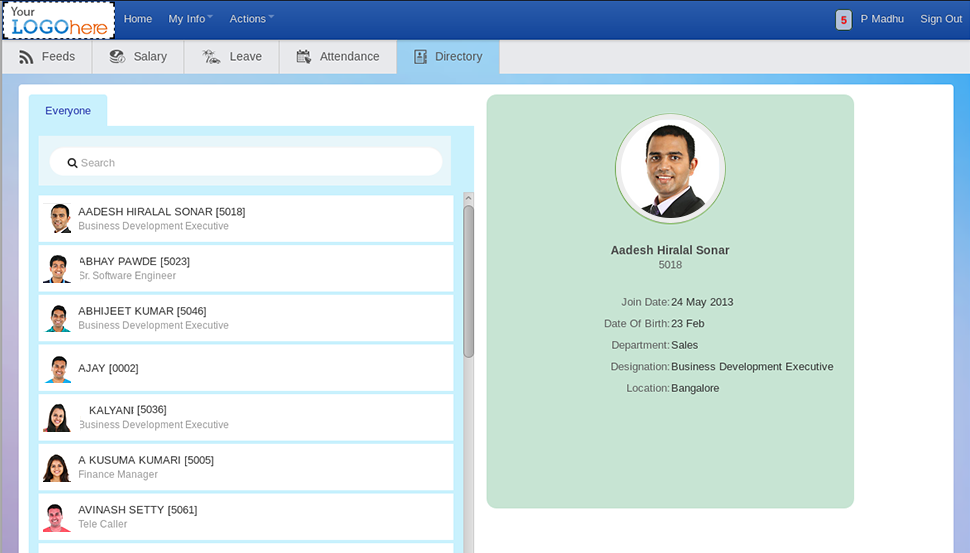The image size is (970, 553).
Task: Select the Everyone tab
Action: pyautogui.click(x=68, y=111)
